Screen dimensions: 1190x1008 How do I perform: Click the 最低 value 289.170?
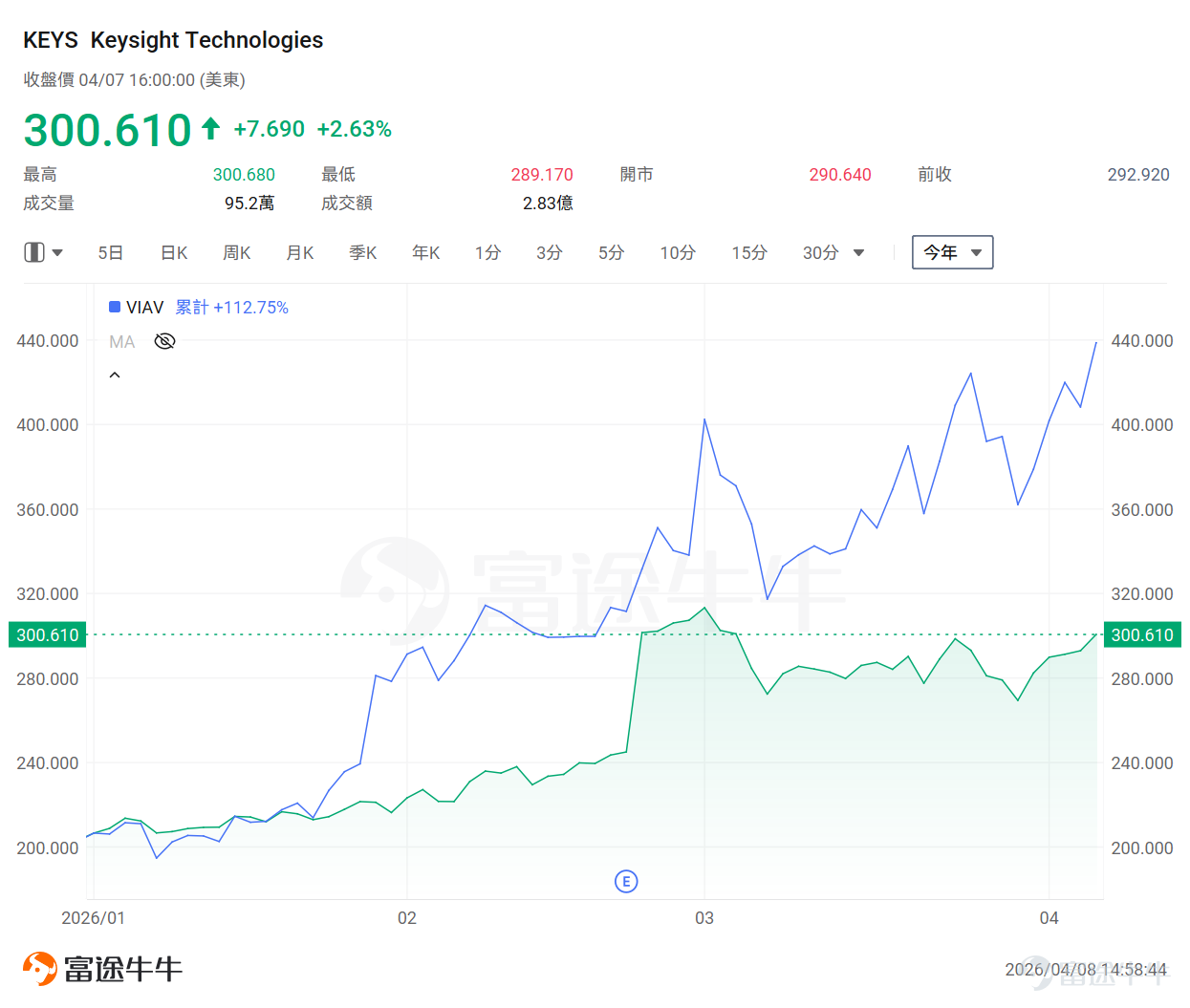pos(542,175)
